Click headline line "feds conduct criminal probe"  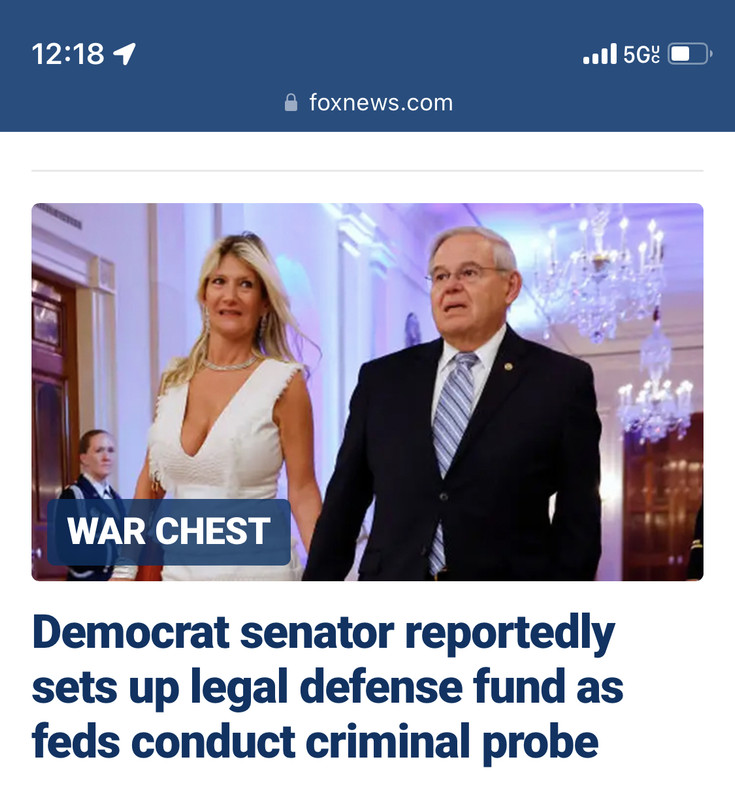click(315, 742)
